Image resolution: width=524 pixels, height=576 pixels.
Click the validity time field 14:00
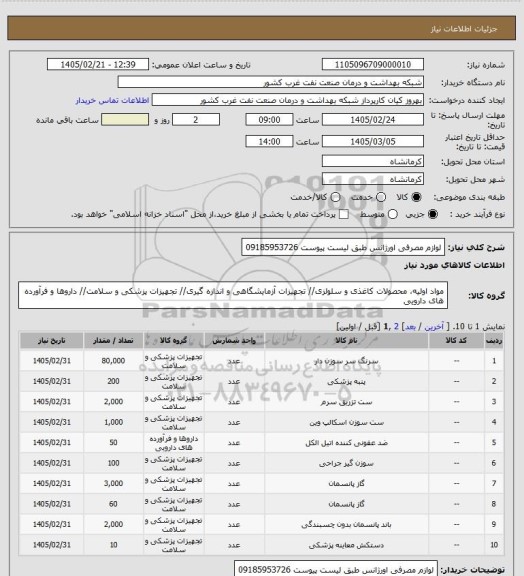click(269, 141)
